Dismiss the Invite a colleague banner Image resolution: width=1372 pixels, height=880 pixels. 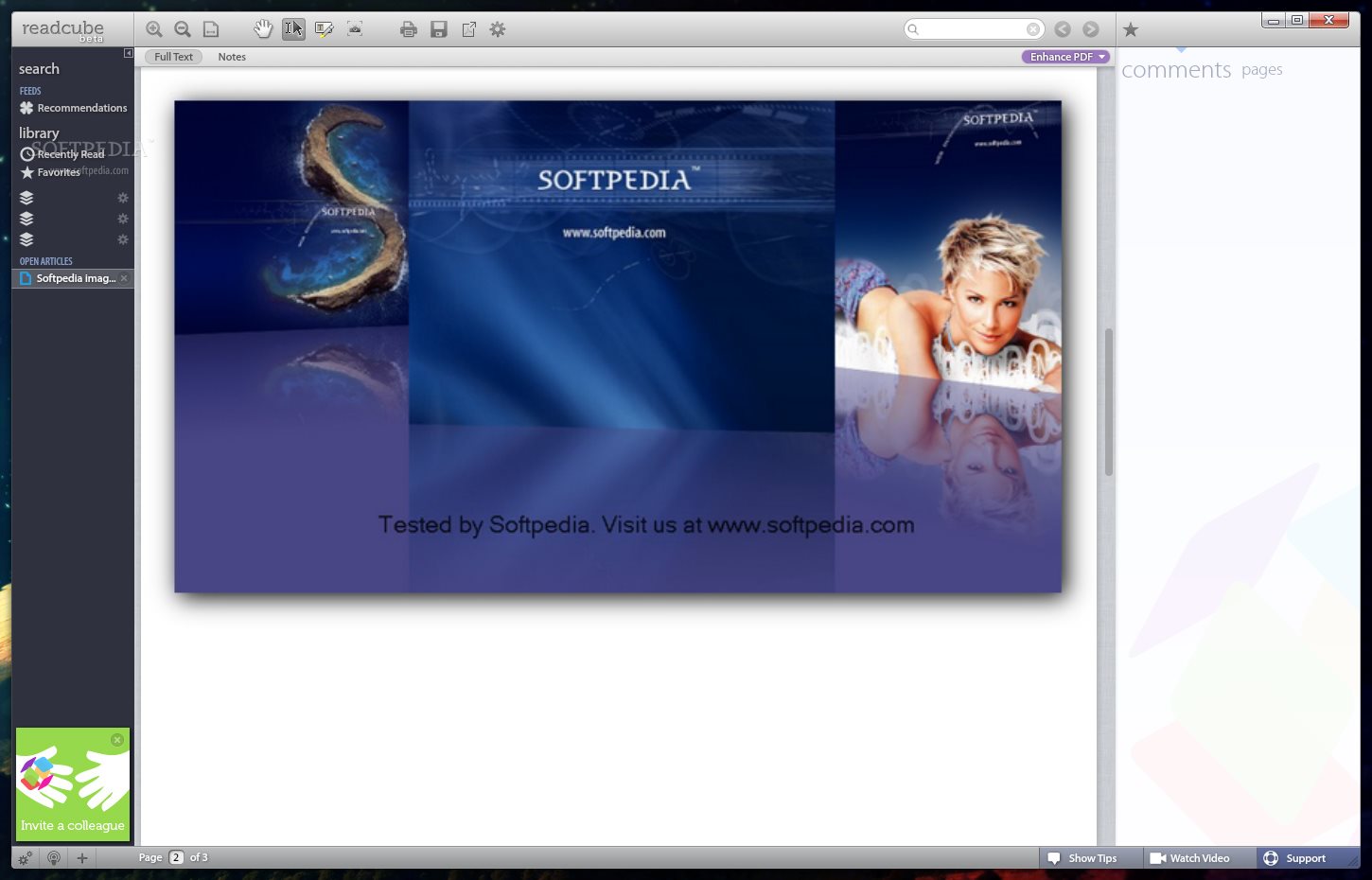pyautogui.click(x=117, y=740)
